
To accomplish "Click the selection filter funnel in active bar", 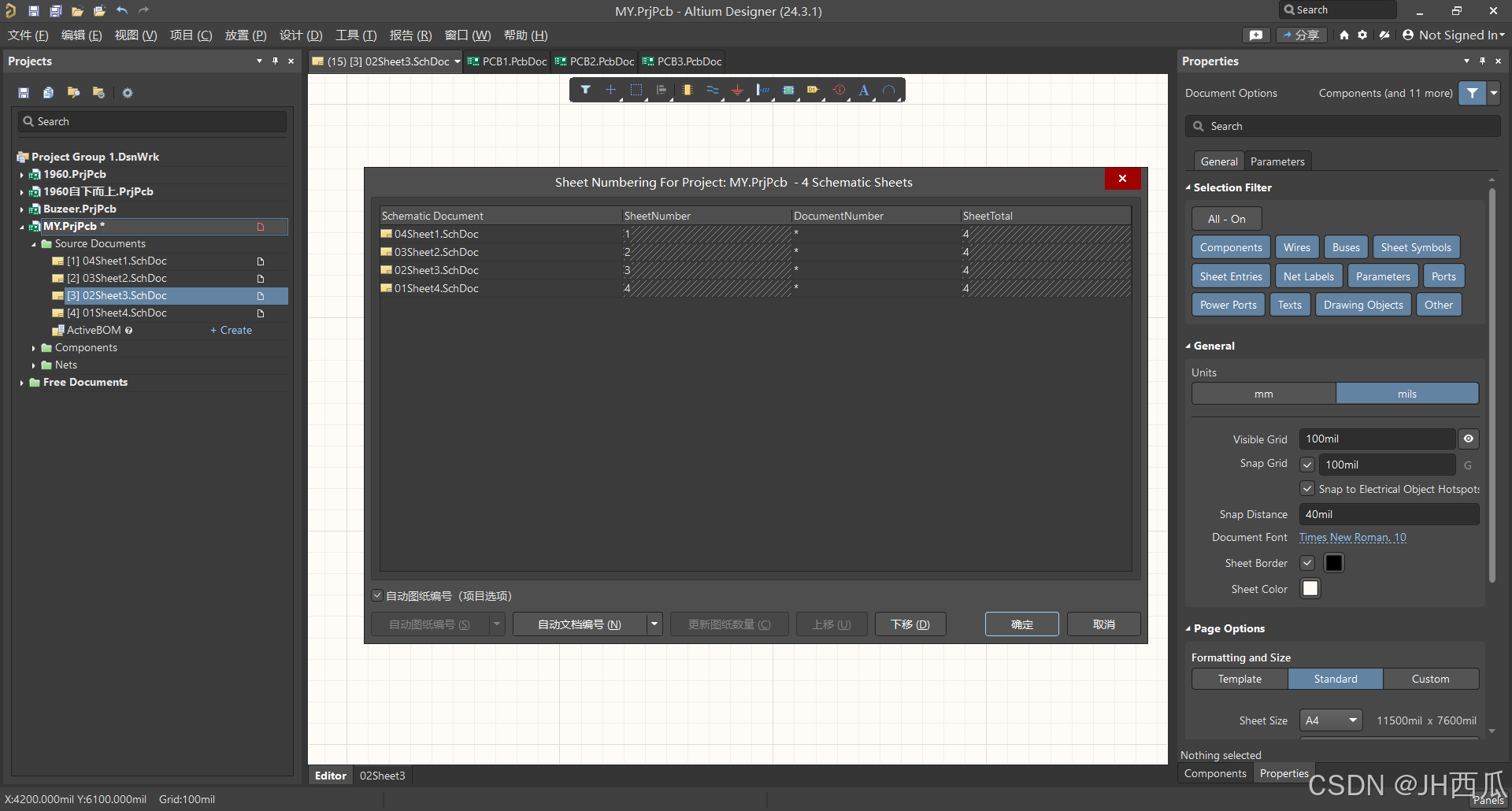I will 585,90.
